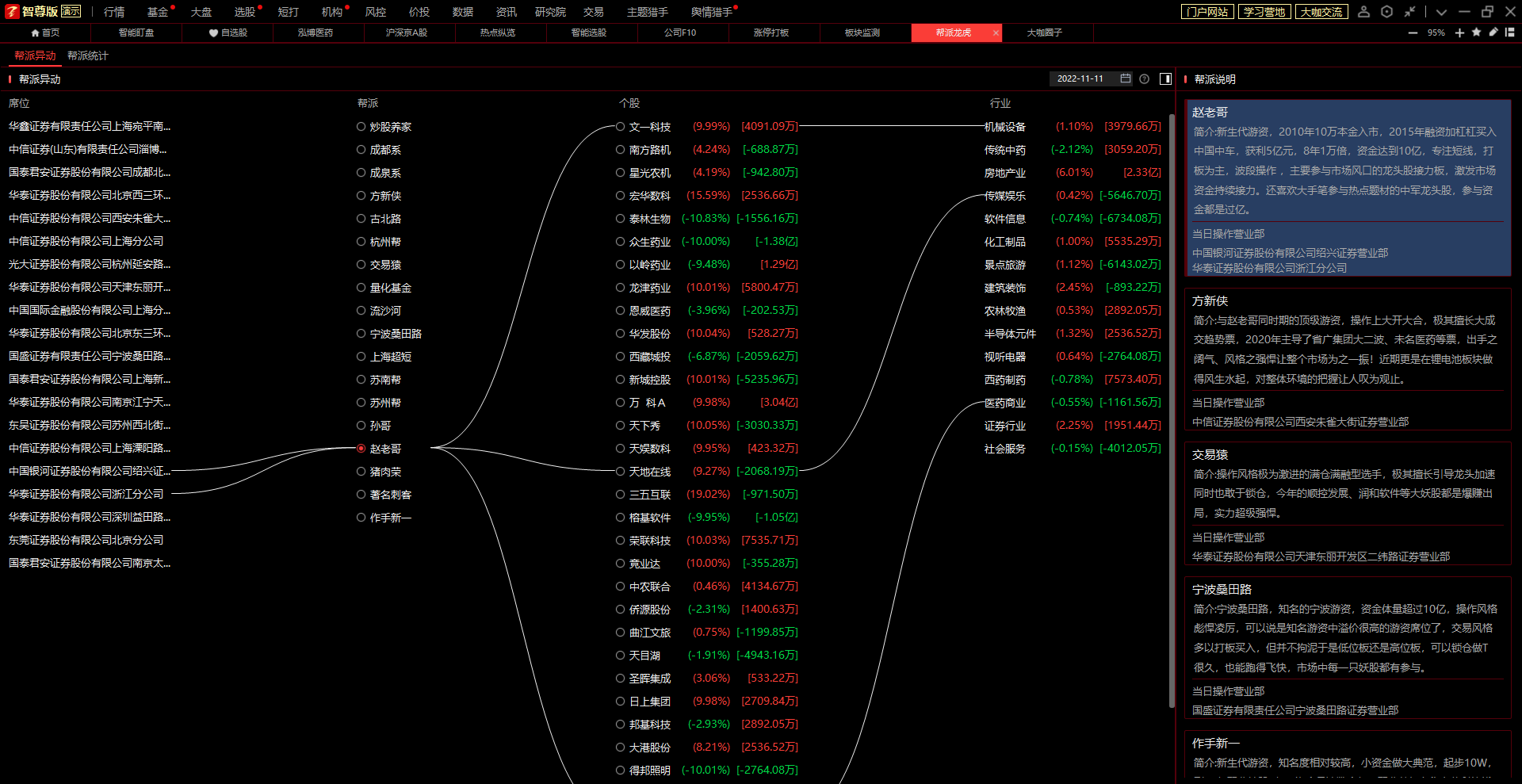This screenshot has height=784, width=1522.
Task: Zoom in with the plus icon
Action: 1459,33
